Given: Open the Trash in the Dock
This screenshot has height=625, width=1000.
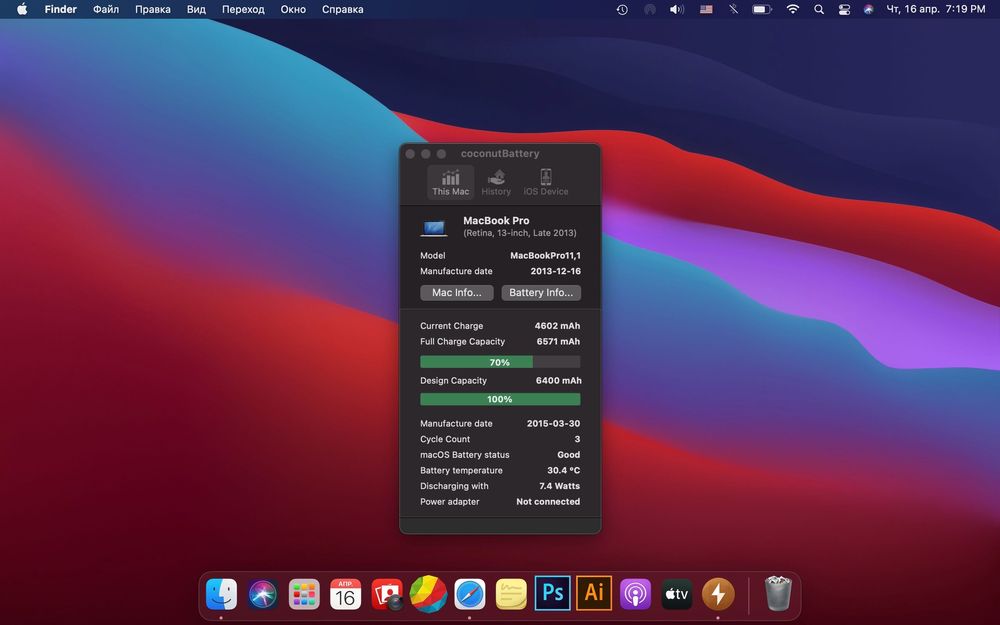Looking at the screenshot, I should pyautogui.click(x=778, y=593).
